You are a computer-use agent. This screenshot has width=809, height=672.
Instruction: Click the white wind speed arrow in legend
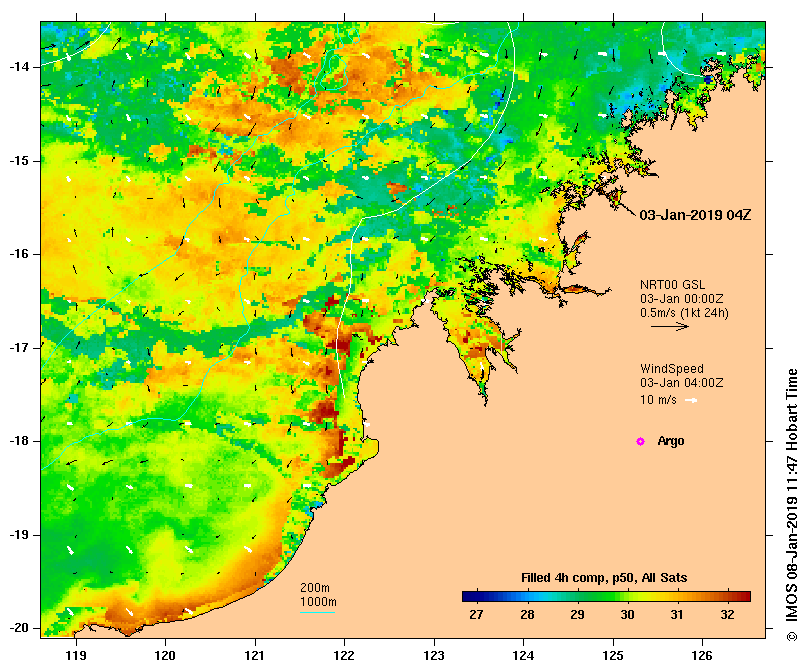(x=691, y=400)
